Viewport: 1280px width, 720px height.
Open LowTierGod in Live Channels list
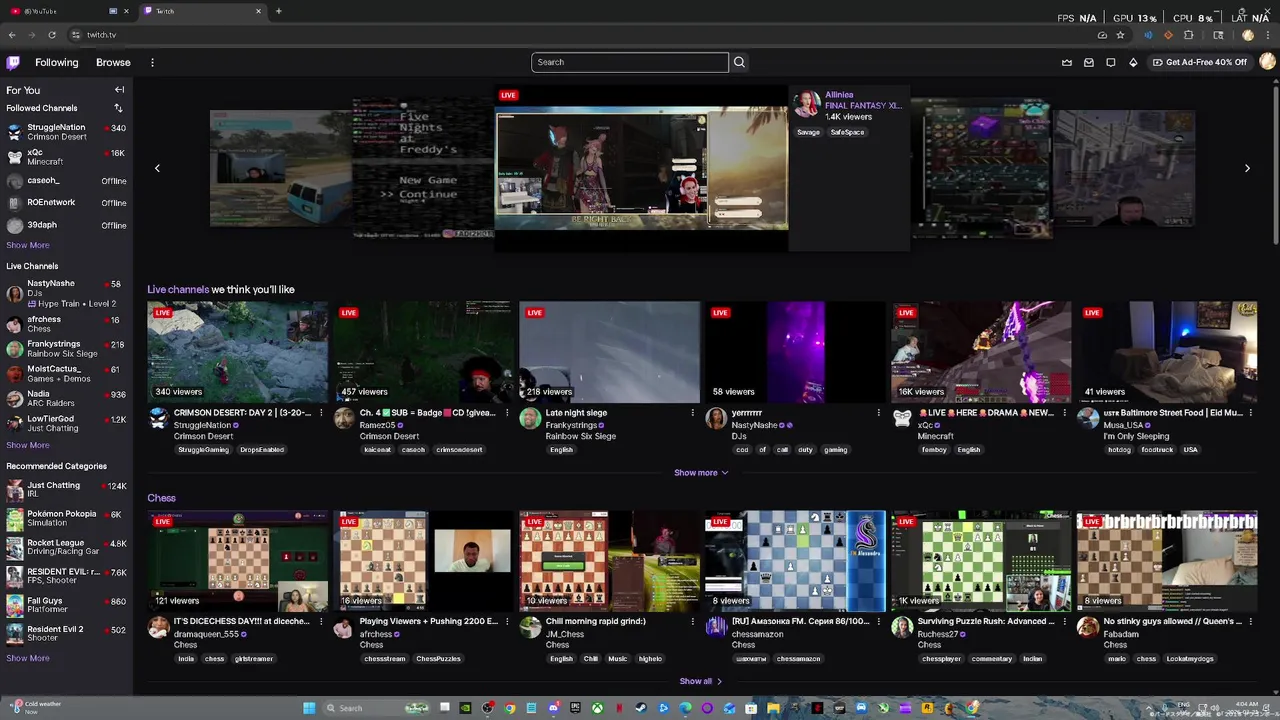point(66,423)
